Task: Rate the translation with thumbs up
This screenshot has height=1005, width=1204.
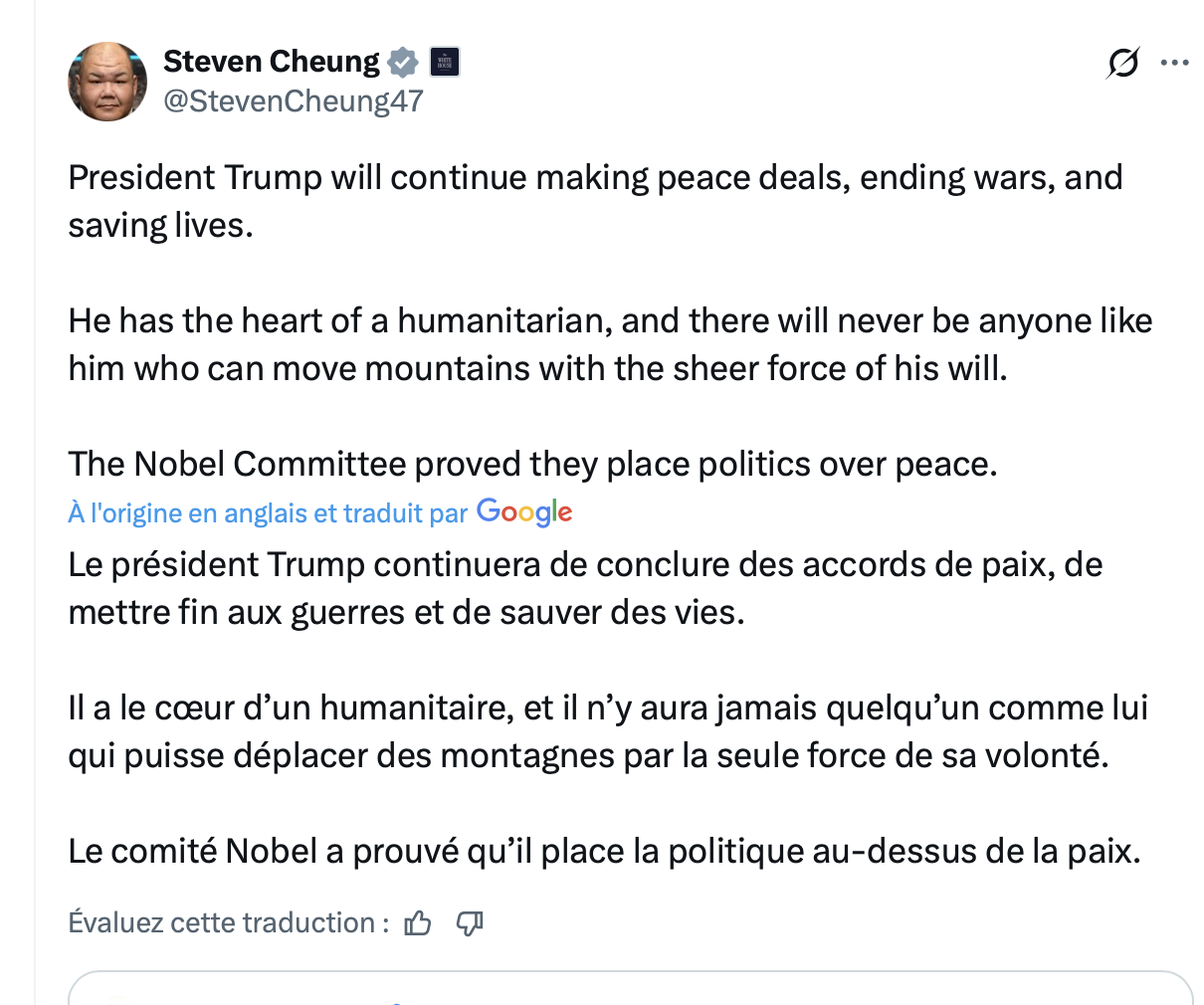Action: 418,923
